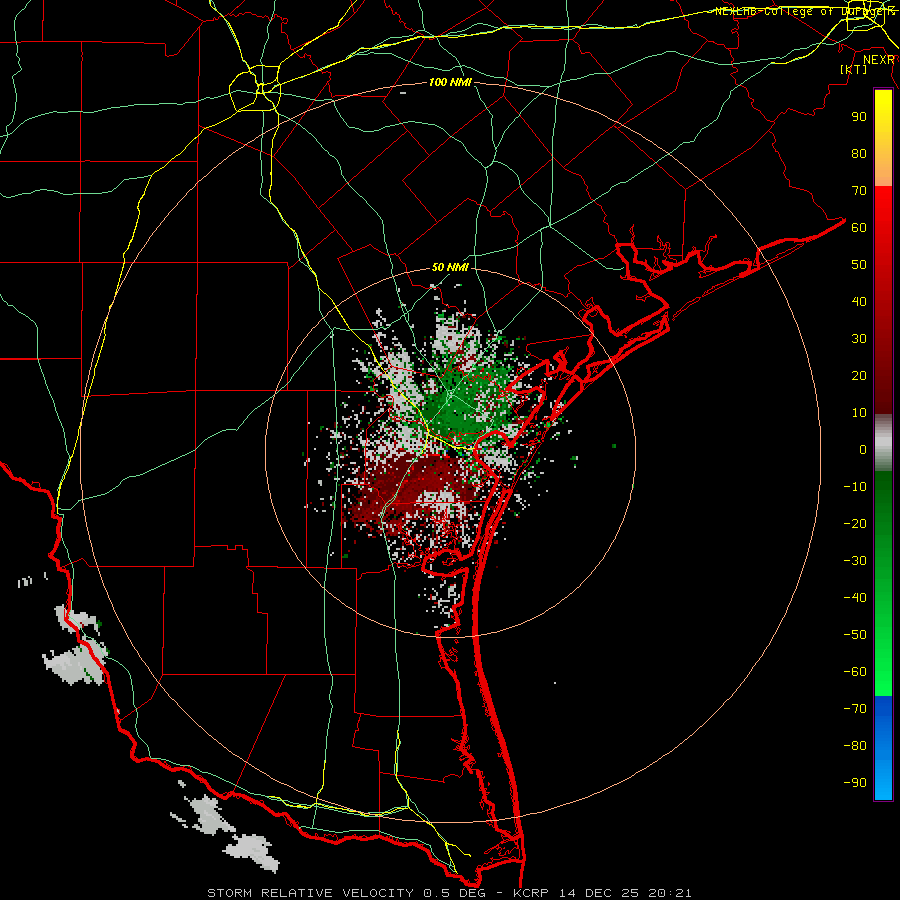Pick the blue segment of the color bar
This screenshot has width=900, height=900.
[x=883, y=748]
